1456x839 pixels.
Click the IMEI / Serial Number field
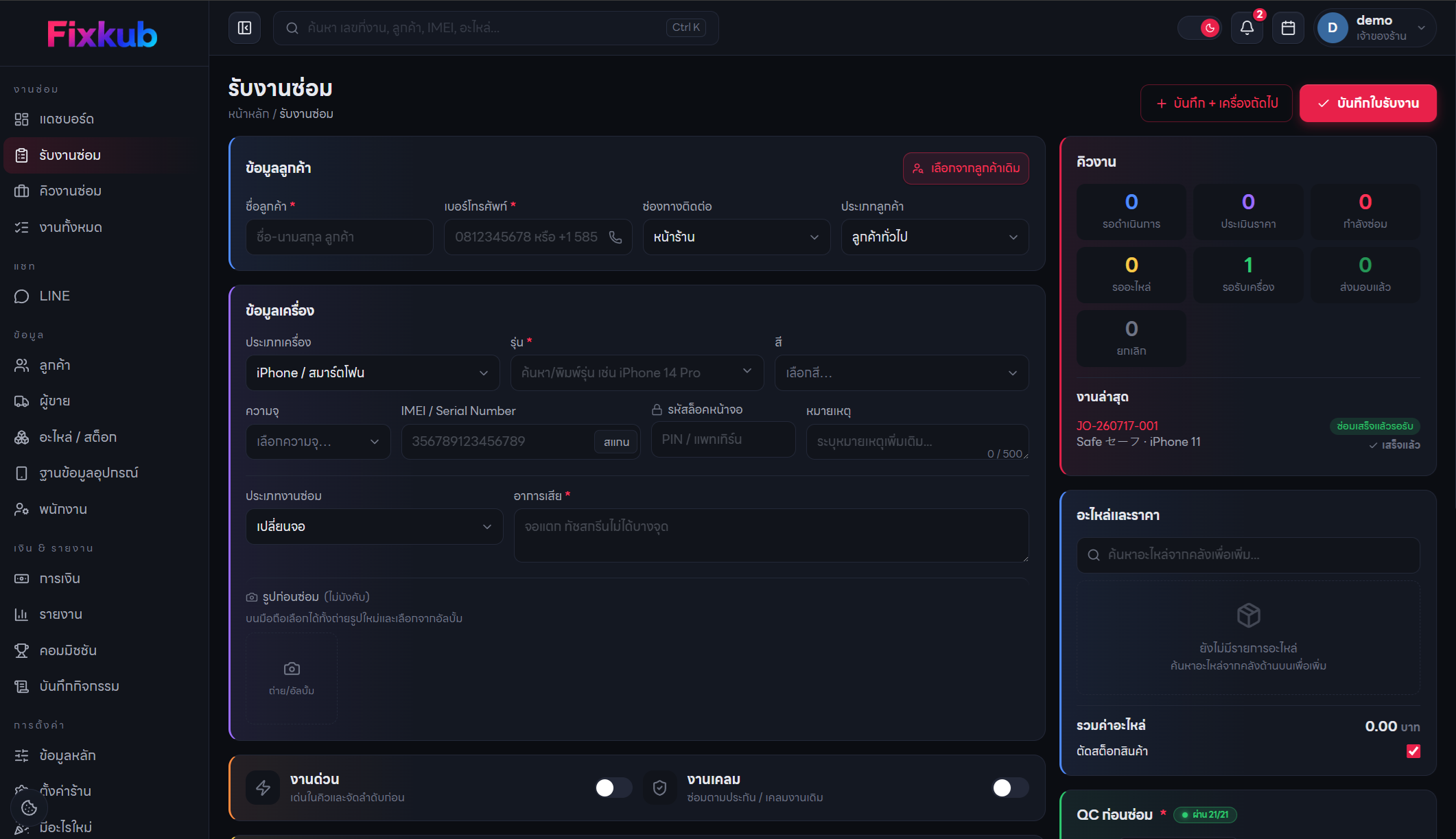[497, 442]
